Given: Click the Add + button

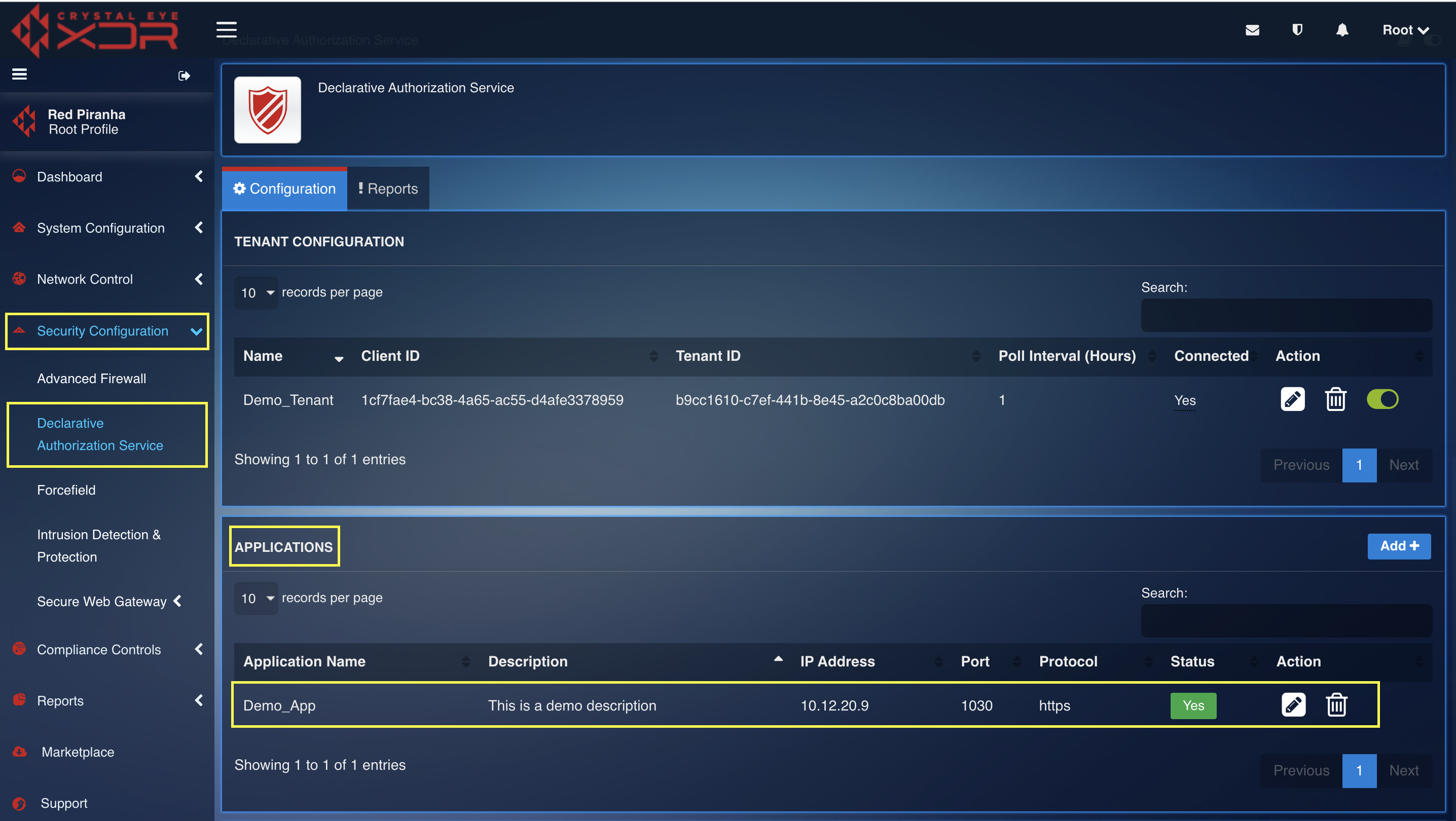Looking at the screenshot, I should pos(1399,546).
